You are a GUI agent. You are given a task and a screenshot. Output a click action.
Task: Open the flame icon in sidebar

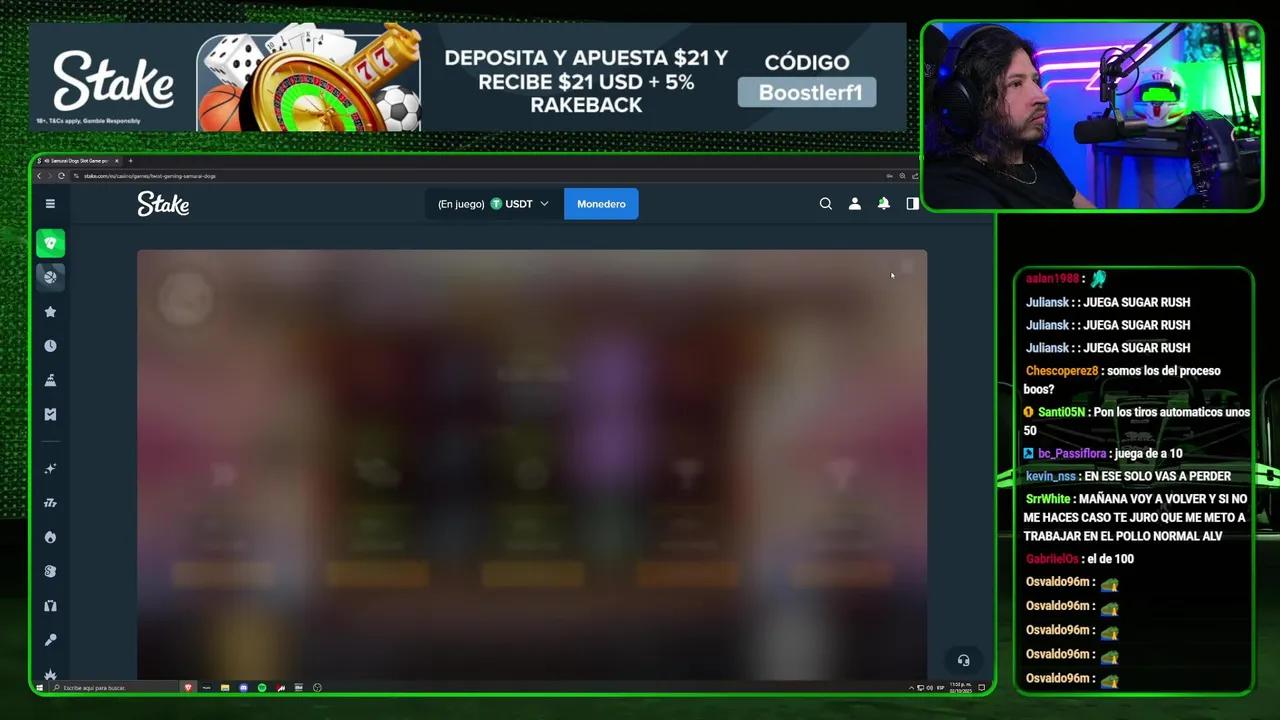[x=50, y=537]
